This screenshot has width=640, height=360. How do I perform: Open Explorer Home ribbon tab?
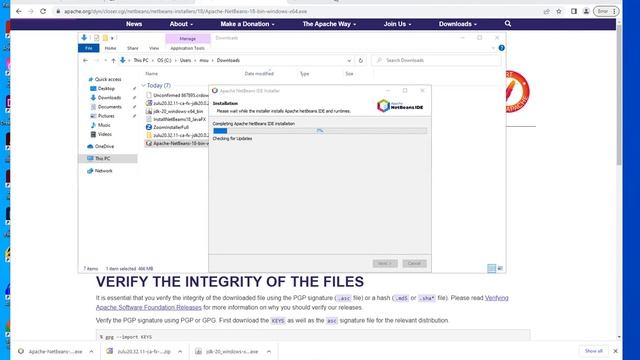pos(110,48)
